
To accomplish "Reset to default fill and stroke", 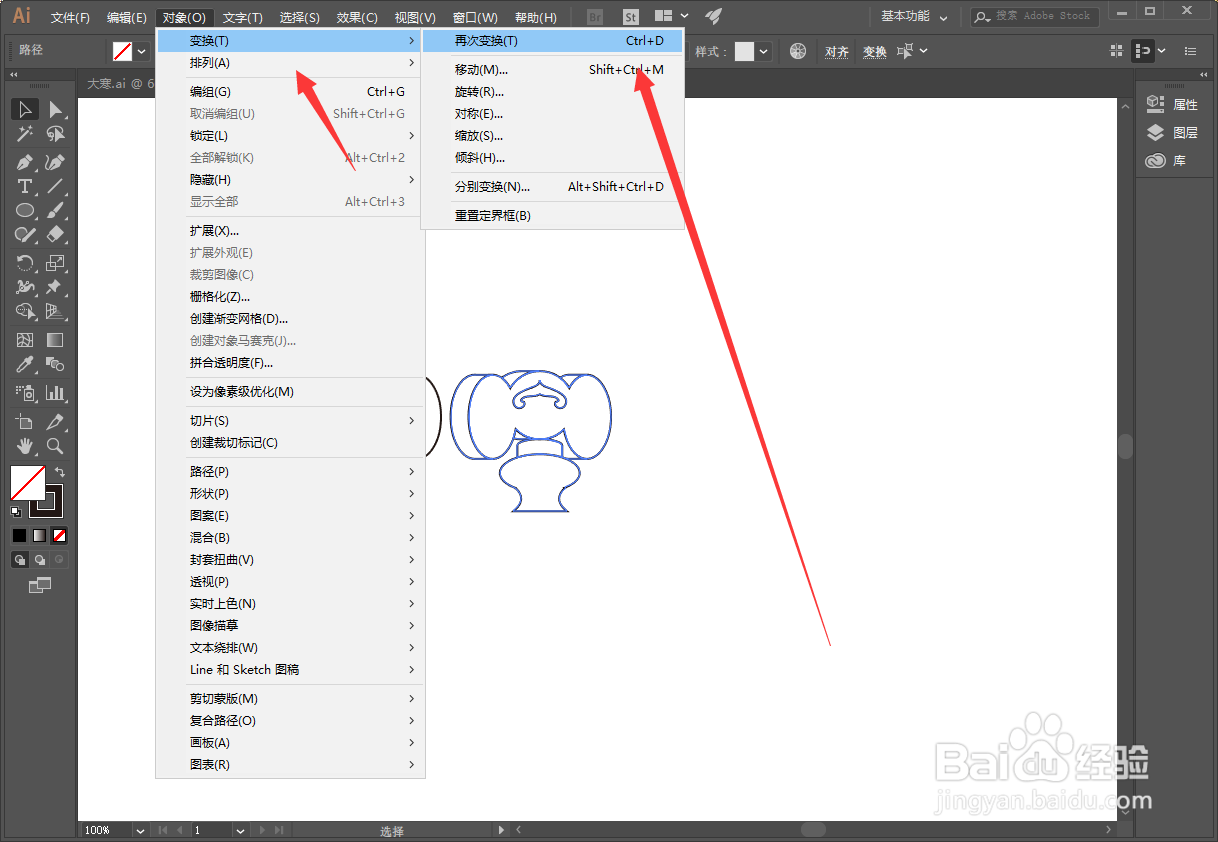I will (16, 511).
